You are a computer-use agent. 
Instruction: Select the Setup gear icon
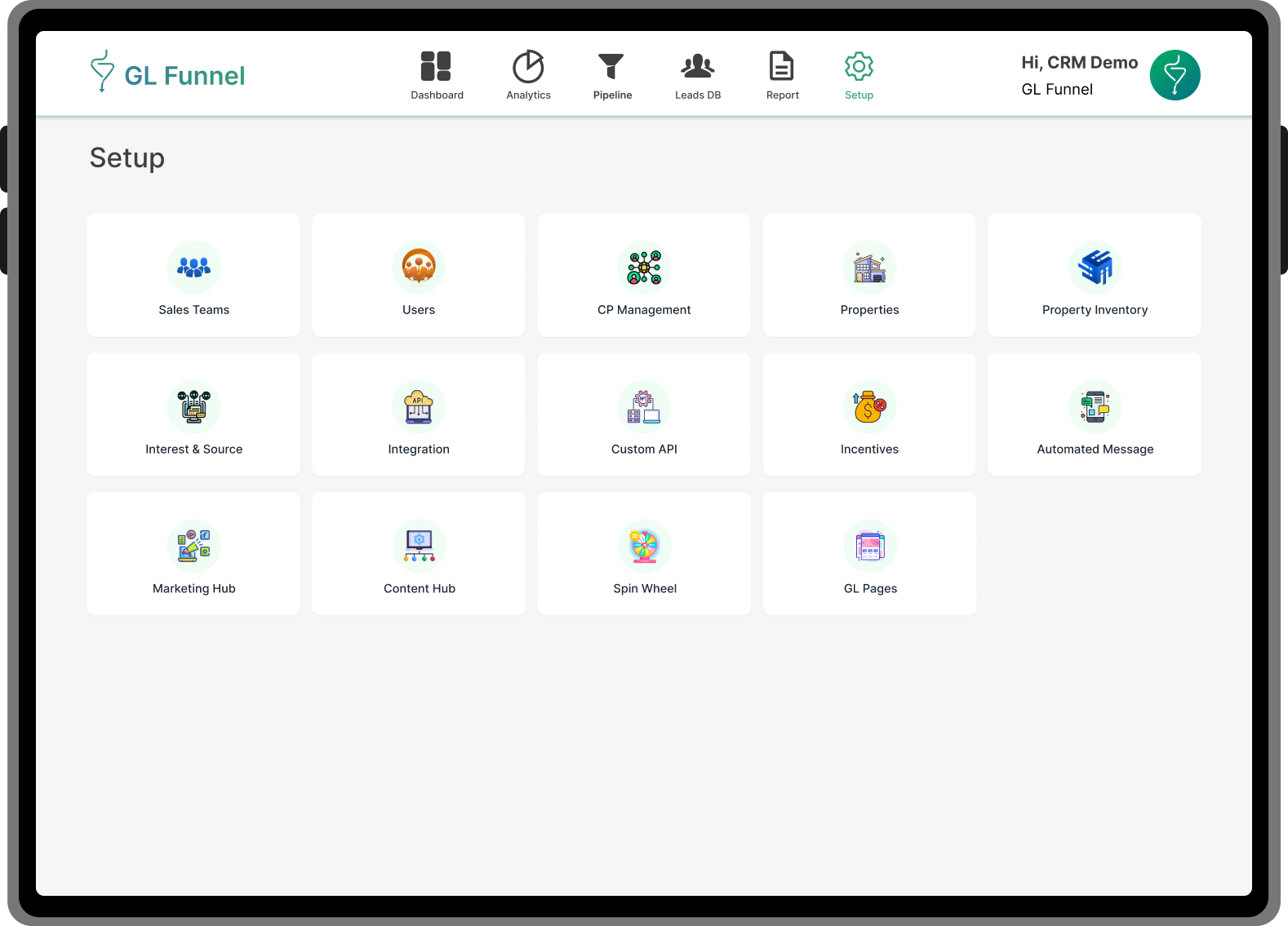(x=859, y=66)
